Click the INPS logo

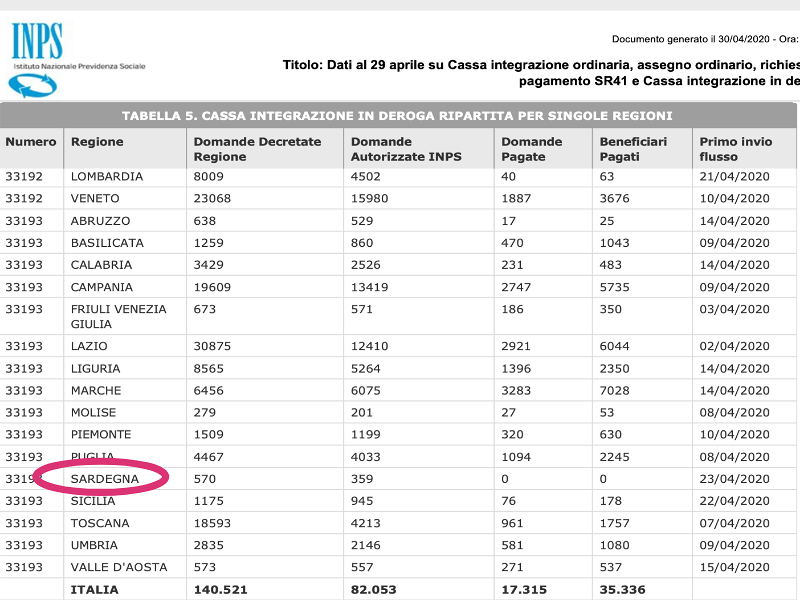(37, 57)
